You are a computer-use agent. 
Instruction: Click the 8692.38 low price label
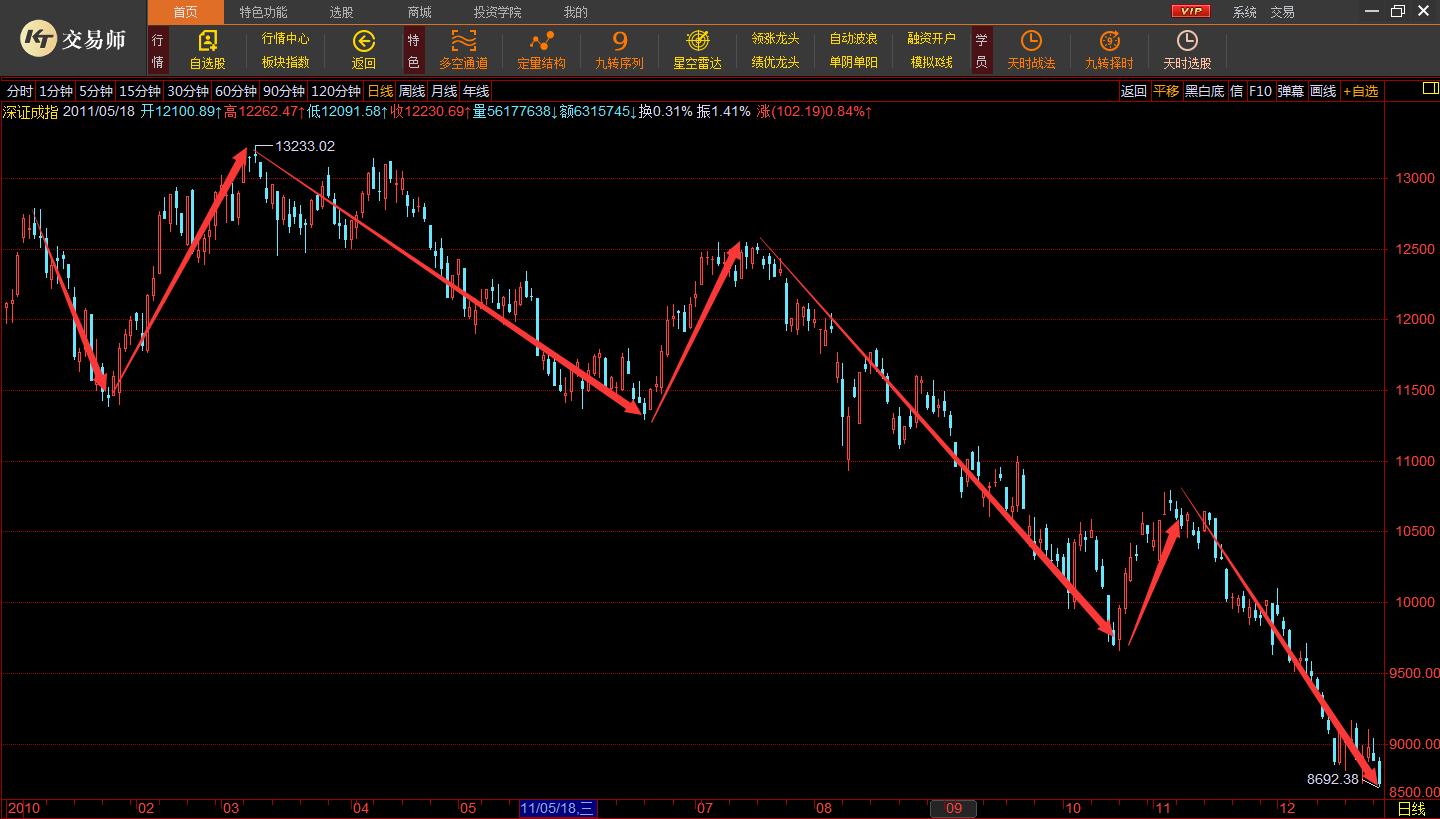point(1333,779)
